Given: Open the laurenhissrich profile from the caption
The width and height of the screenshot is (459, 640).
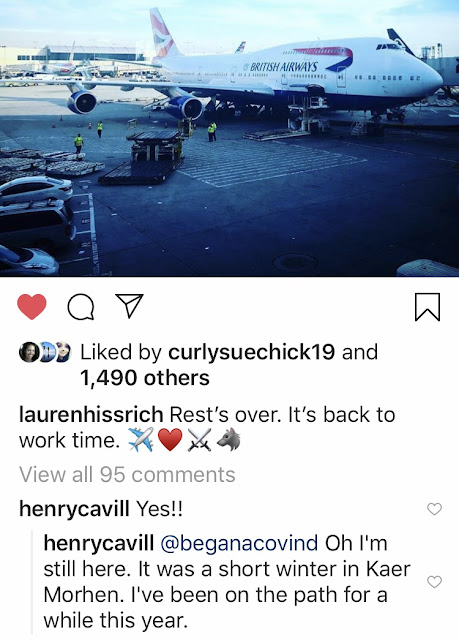Looking at the screenshot, I should coord(91,415).
